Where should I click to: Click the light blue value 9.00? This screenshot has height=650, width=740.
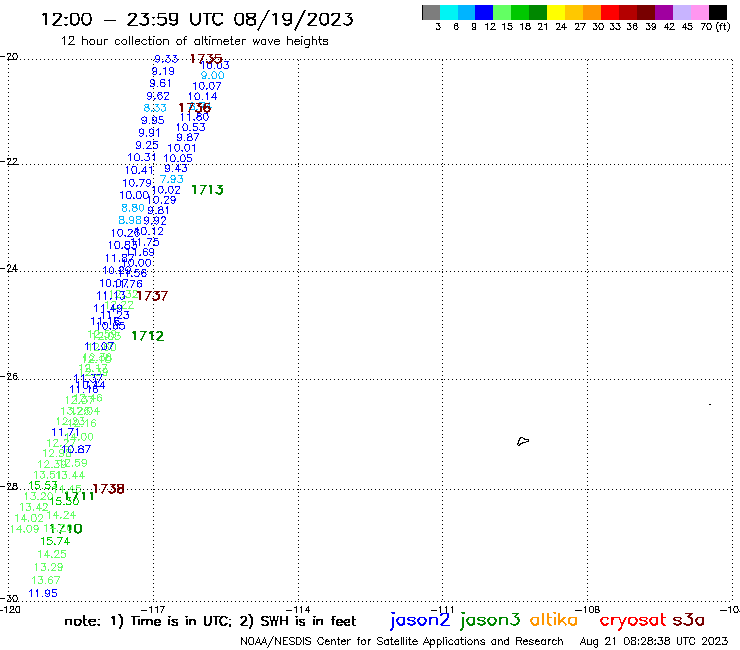coord(212,76)
